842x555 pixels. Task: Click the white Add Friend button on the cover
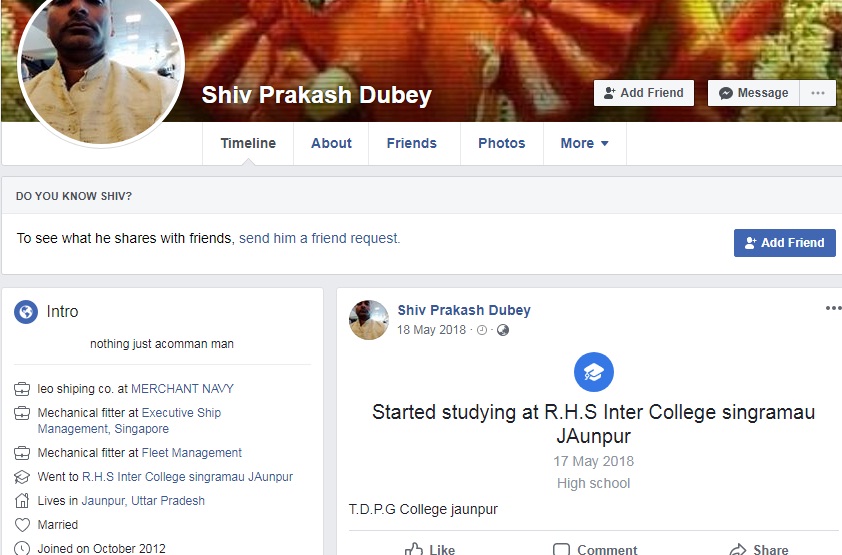tap(644, 93)
